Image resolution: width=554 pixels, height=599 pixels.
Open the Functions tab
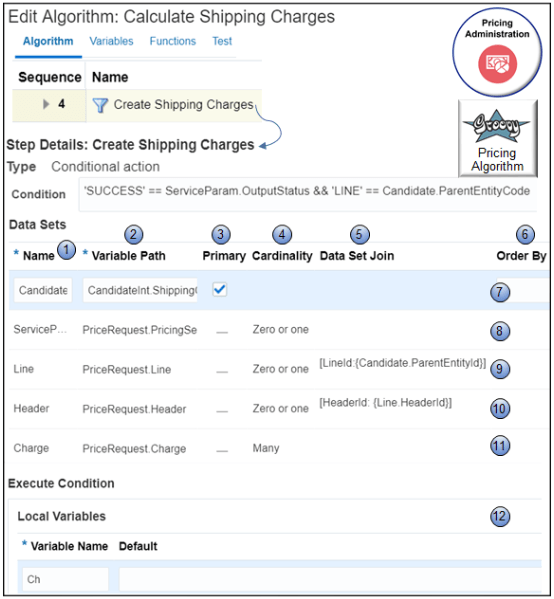point(173,41)
